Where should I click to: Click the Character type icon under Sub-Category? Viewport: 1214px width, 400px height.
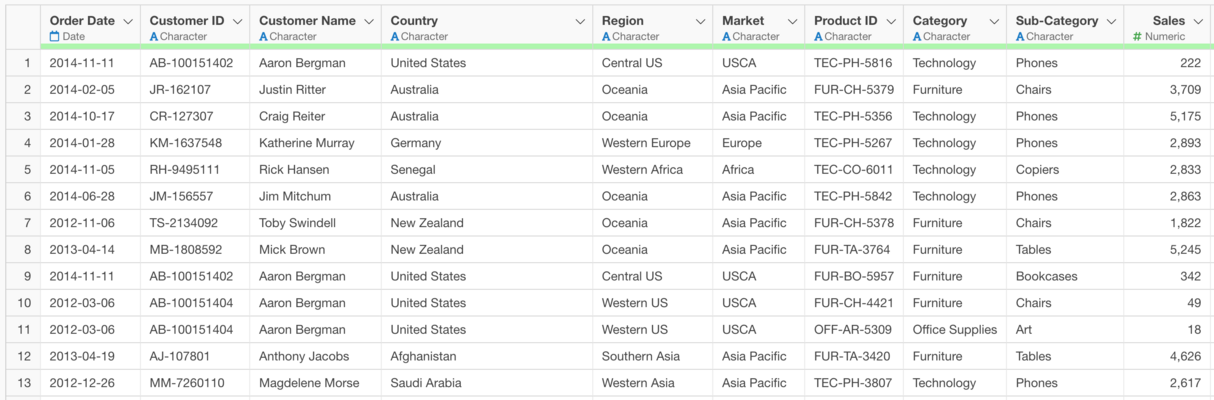click(x=1020, y=36)
